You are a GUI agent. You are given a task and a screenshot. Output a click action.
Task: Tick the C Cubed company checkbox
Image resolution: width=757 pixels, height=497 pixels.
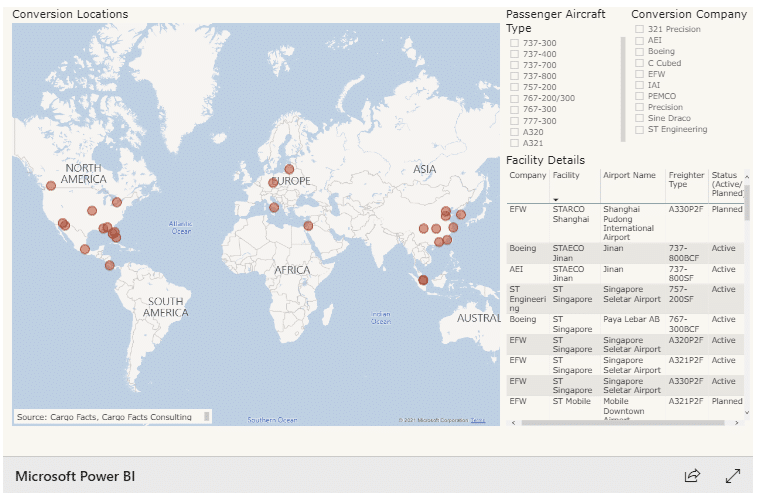point(639,63)
